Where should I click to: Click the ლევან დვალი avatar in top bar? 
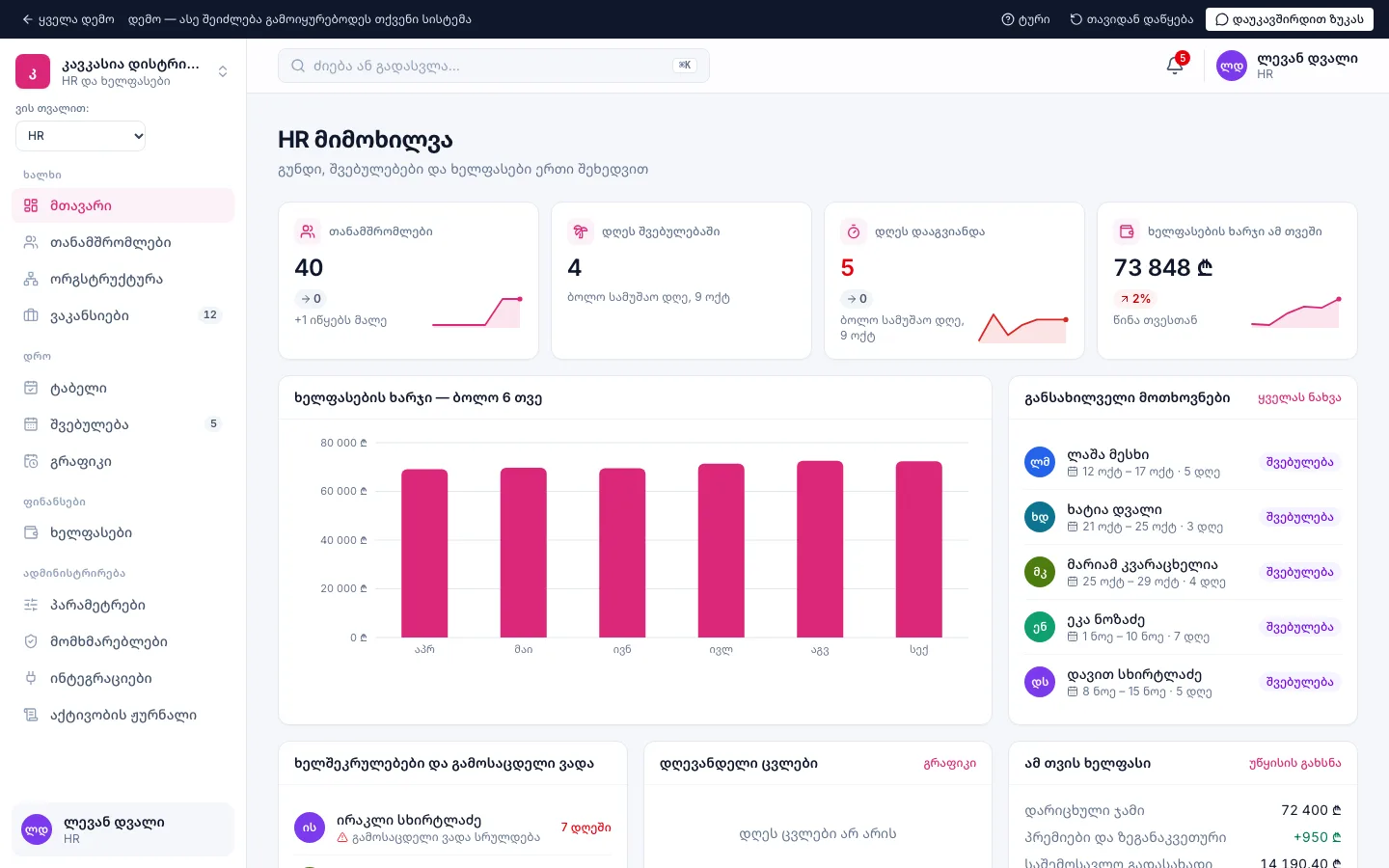pos(1232,66)
